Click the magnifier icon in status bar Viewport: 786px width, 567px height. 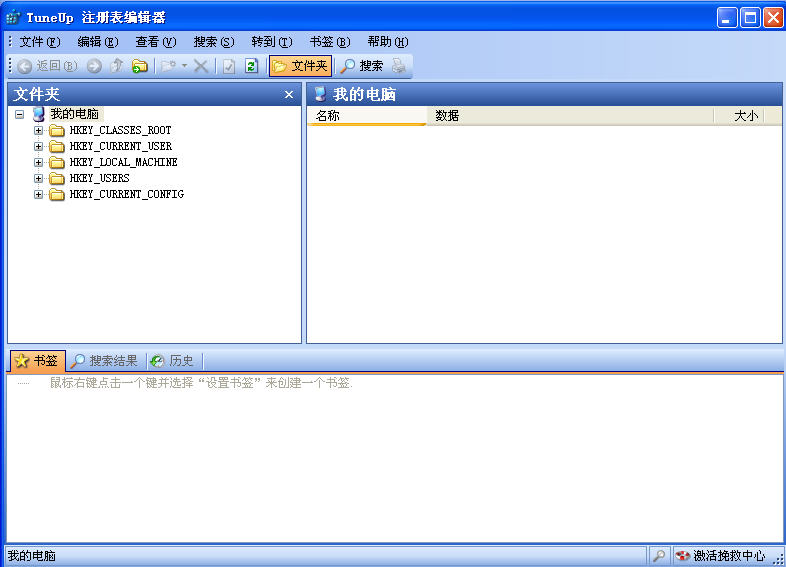[659, 556]
